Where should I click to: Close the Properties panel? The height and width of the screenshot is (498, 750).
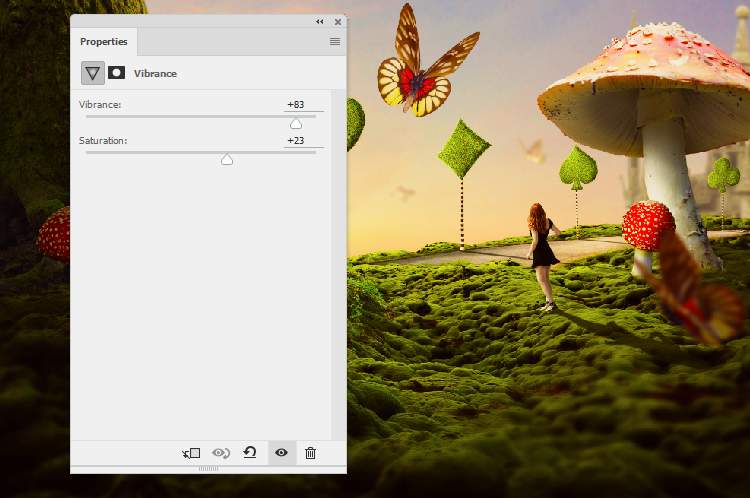coord(338,22)
